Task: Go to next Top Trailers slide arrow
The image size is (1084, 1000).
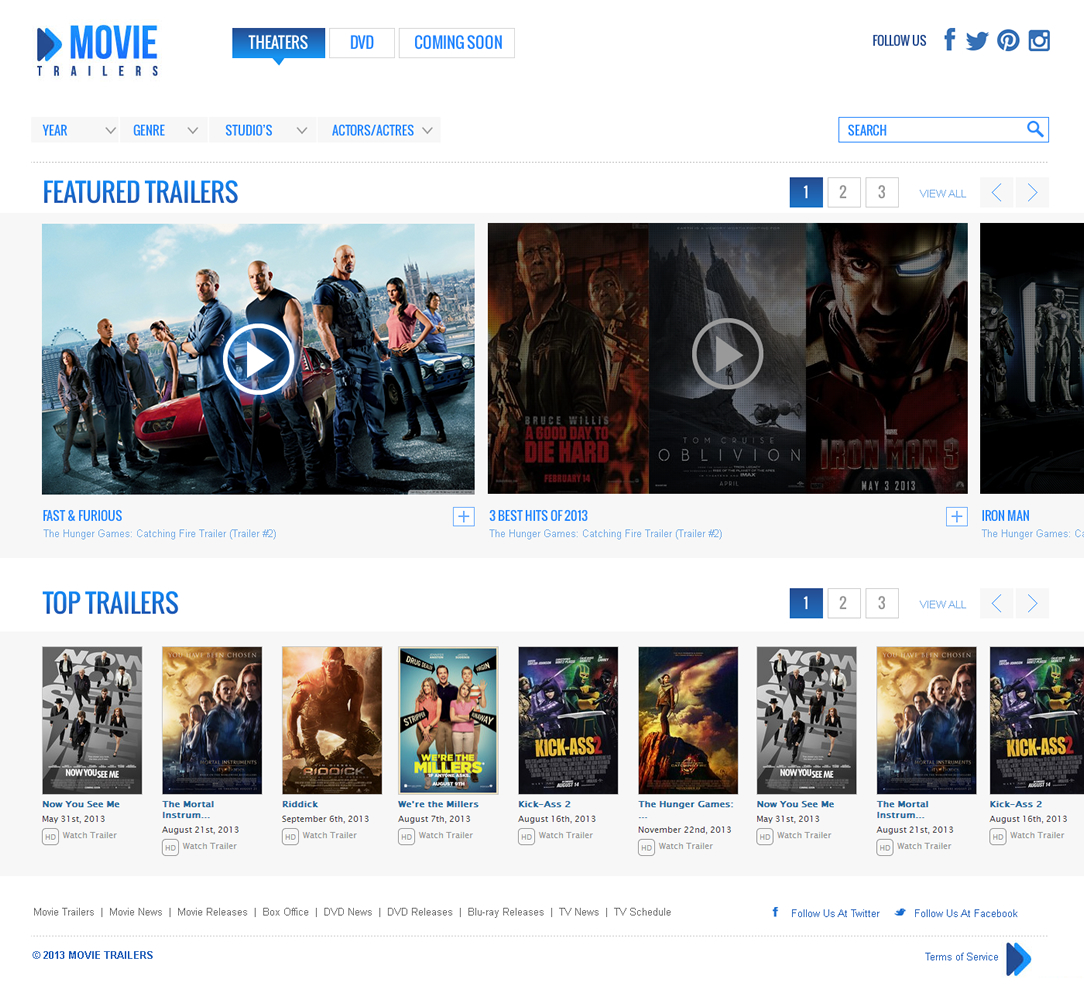Action: click(1032, 603)
